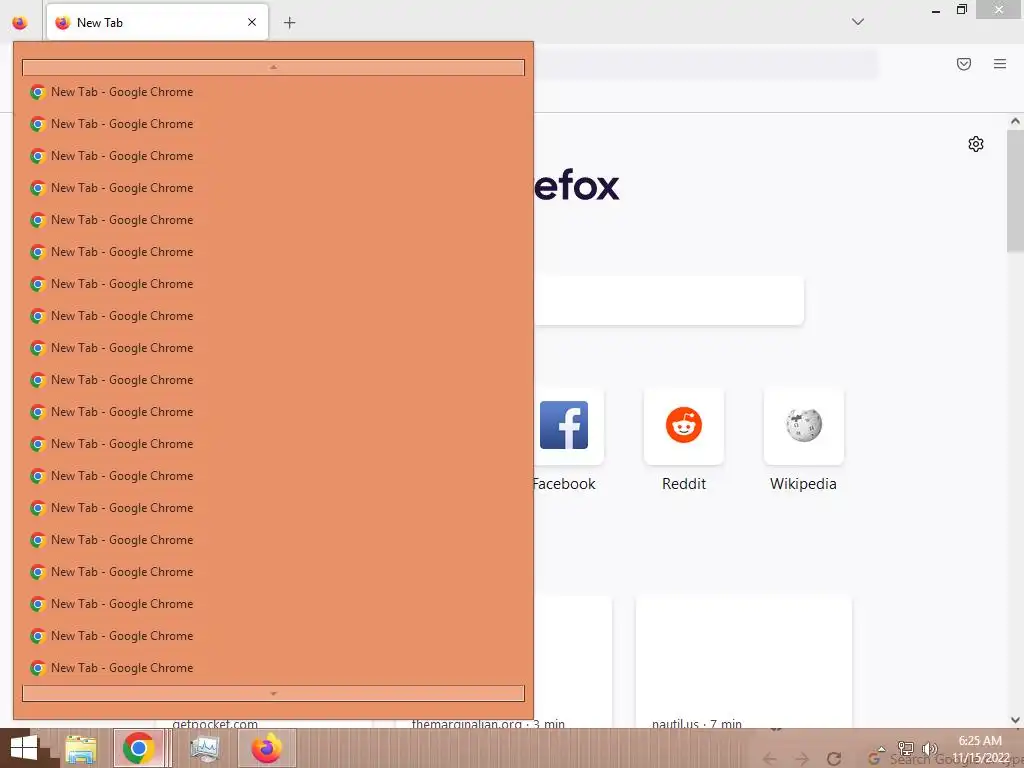The width and height of the screenshot is (1024, 768).
Task: Open the Wikipedia shortcut tile
Action: click(803, 426)
